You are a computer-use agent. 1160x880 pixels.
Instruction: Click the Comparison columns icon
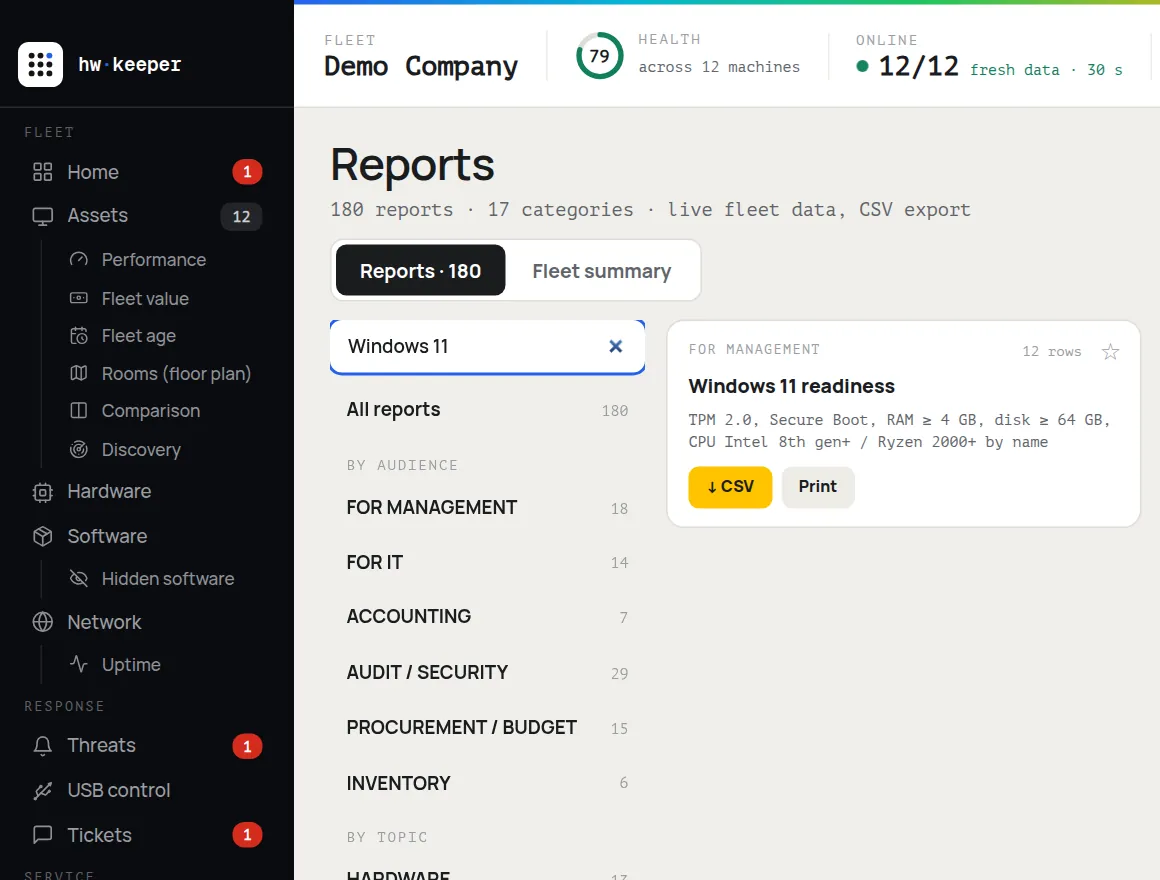[x=78, y=410]
